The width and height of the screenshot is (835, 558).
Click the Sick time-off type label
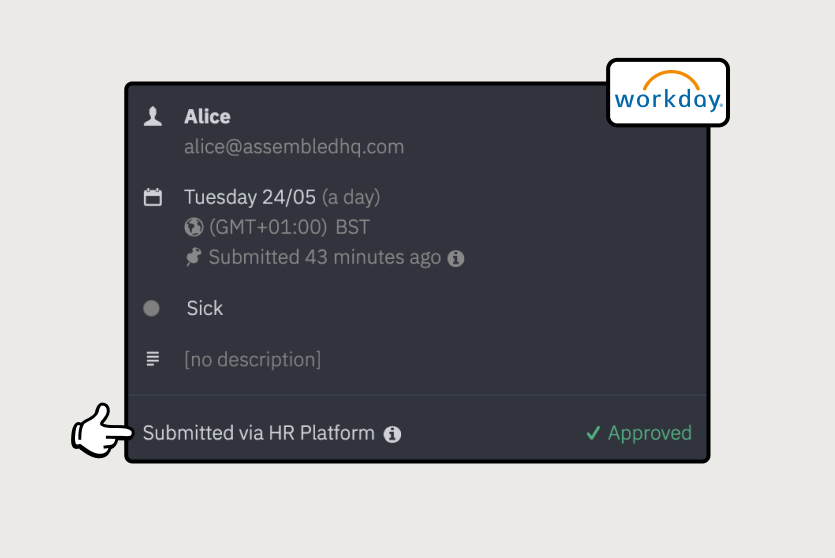[x=205, y=308]
